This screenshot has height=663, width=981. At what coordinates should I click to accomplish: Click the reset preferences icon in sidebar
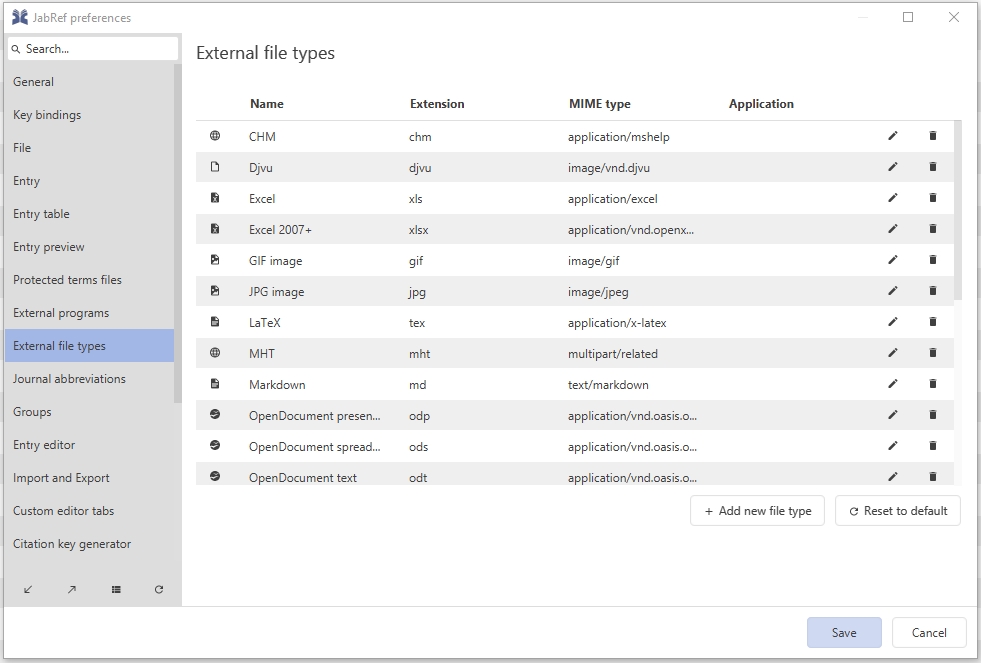point(159,590)
